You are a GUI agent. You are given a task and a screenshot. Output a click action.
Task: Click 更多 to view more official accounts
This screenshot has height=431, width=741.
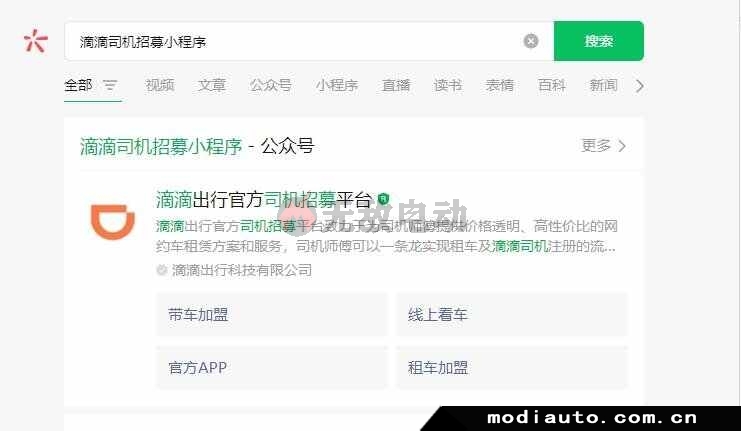pos(603,146)
